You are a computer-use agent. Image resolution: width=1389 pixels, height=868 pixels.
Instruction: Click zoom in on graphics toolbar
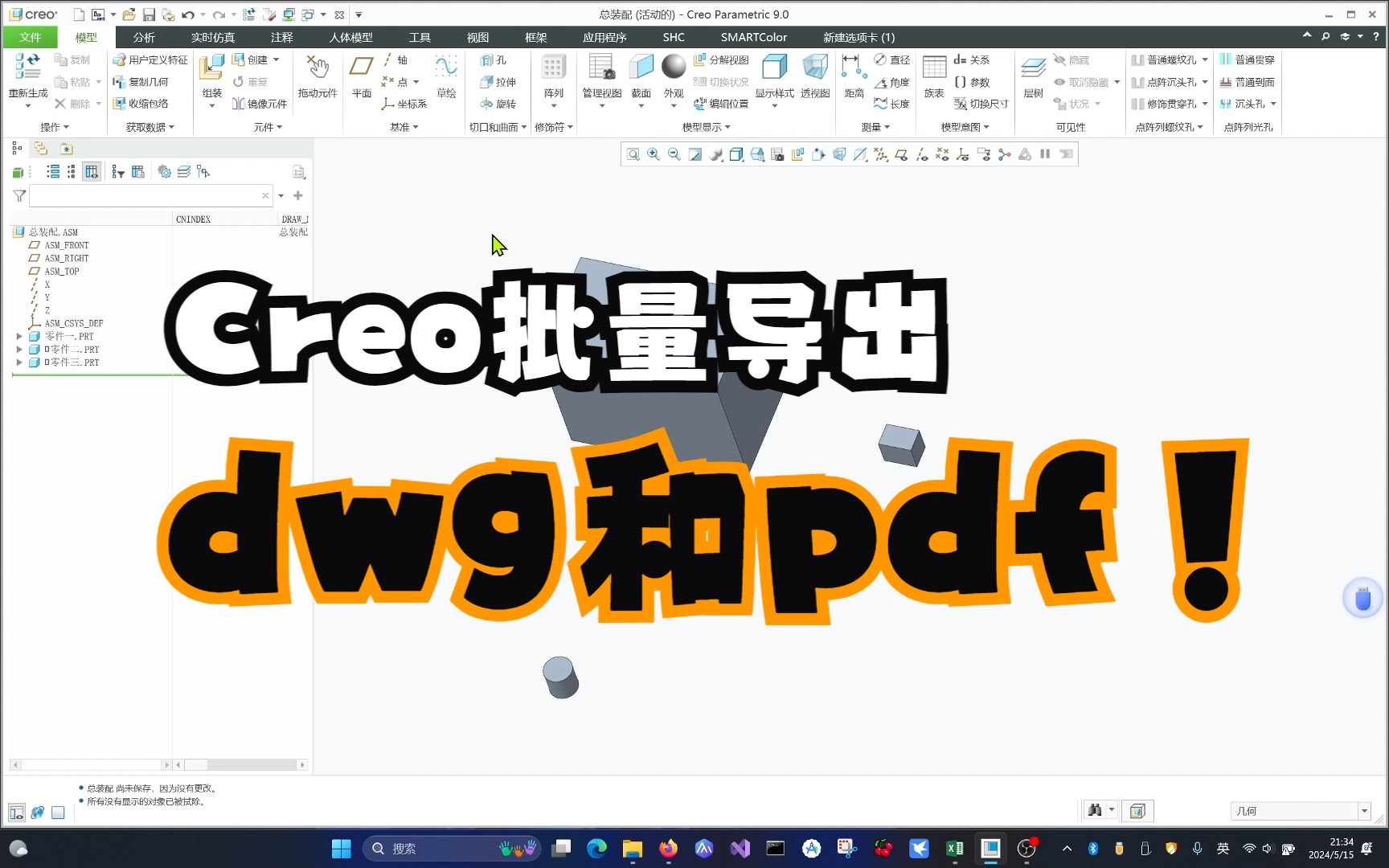pyautogui.click(x=654, y=154)
